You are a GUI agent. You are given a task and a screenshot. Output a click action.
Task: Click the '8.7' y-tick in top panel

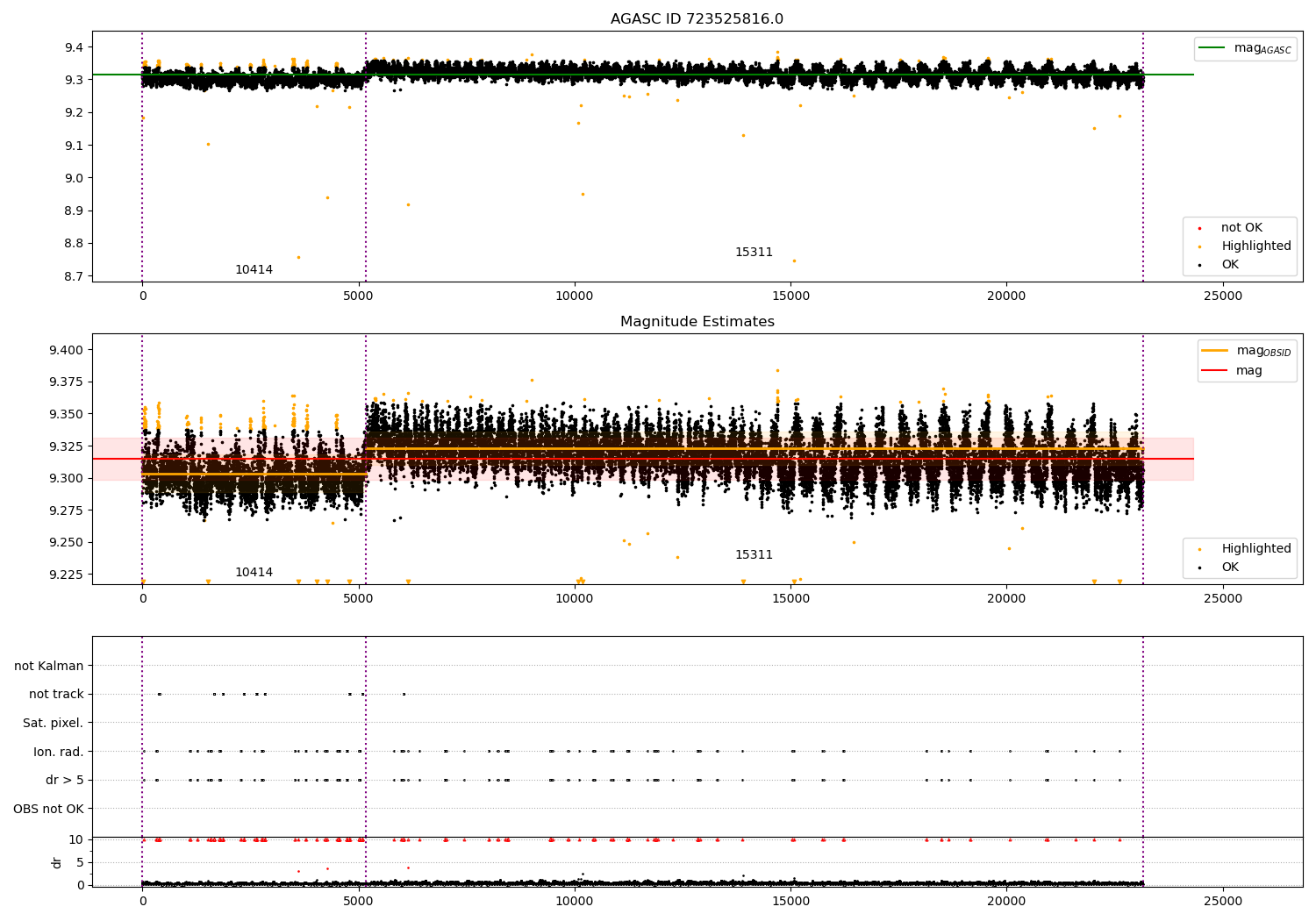(74, 276)
